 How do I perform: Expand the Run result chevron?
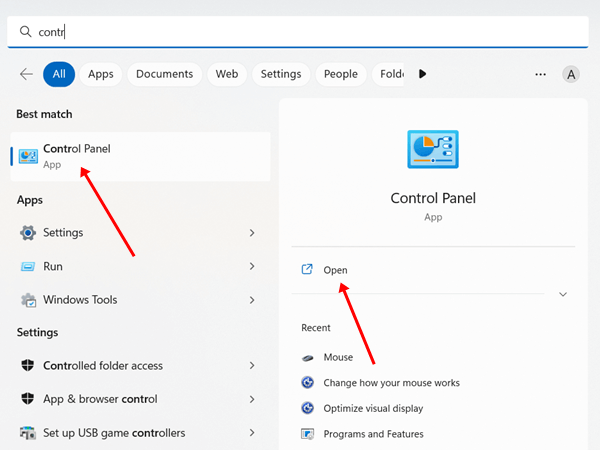252,266
